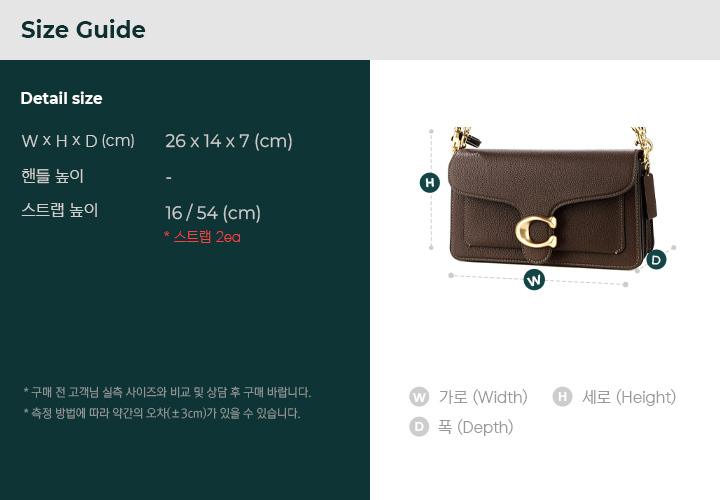Click the W x H x D (cm) label
The height and width of the screenshot is (500, 720).
pyautogui.click(x=78, y=140)
